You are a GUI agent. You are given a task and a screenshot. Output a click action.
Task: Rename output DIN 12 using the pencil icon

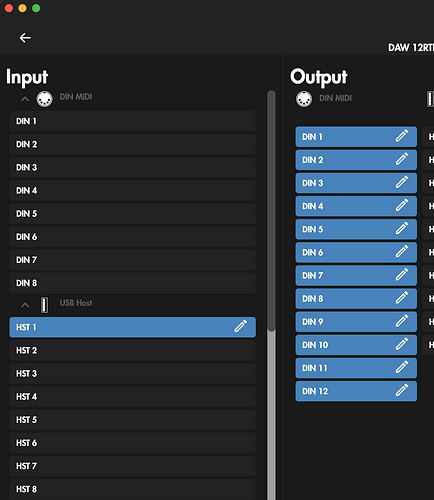tap(402, 390)
